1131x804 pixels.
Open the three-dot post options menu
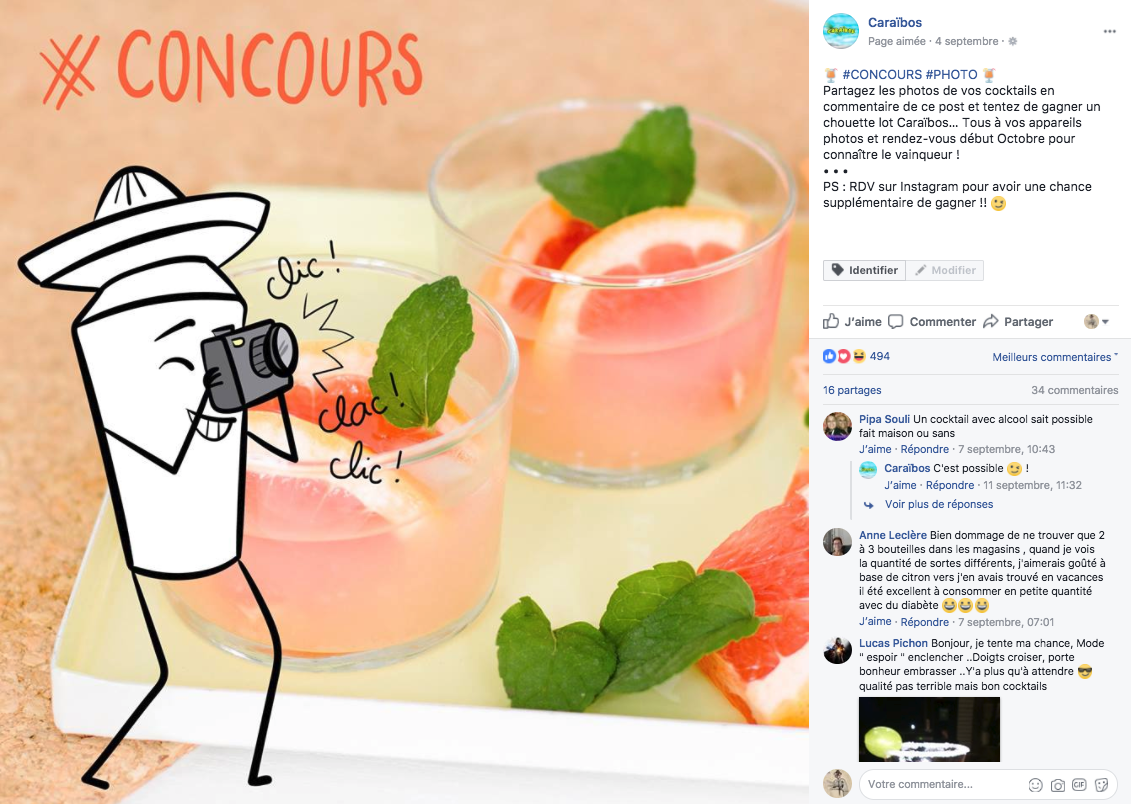coord(1109,31)
